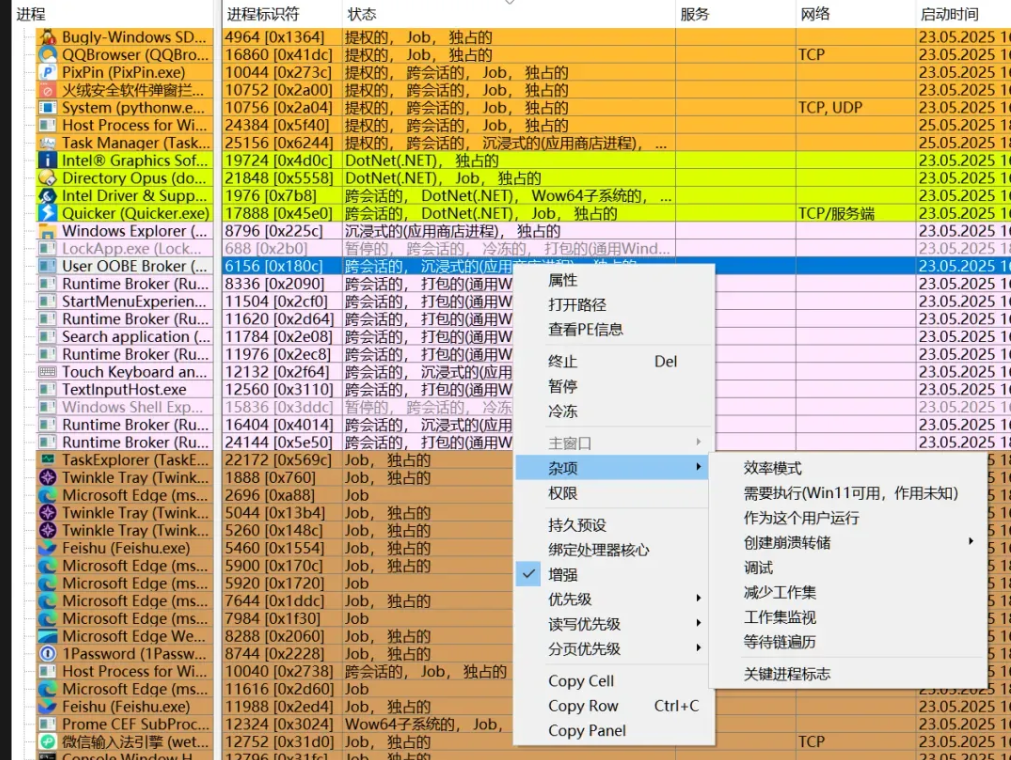
Task: Click the QQBrowser process icon
Action: 48,55
